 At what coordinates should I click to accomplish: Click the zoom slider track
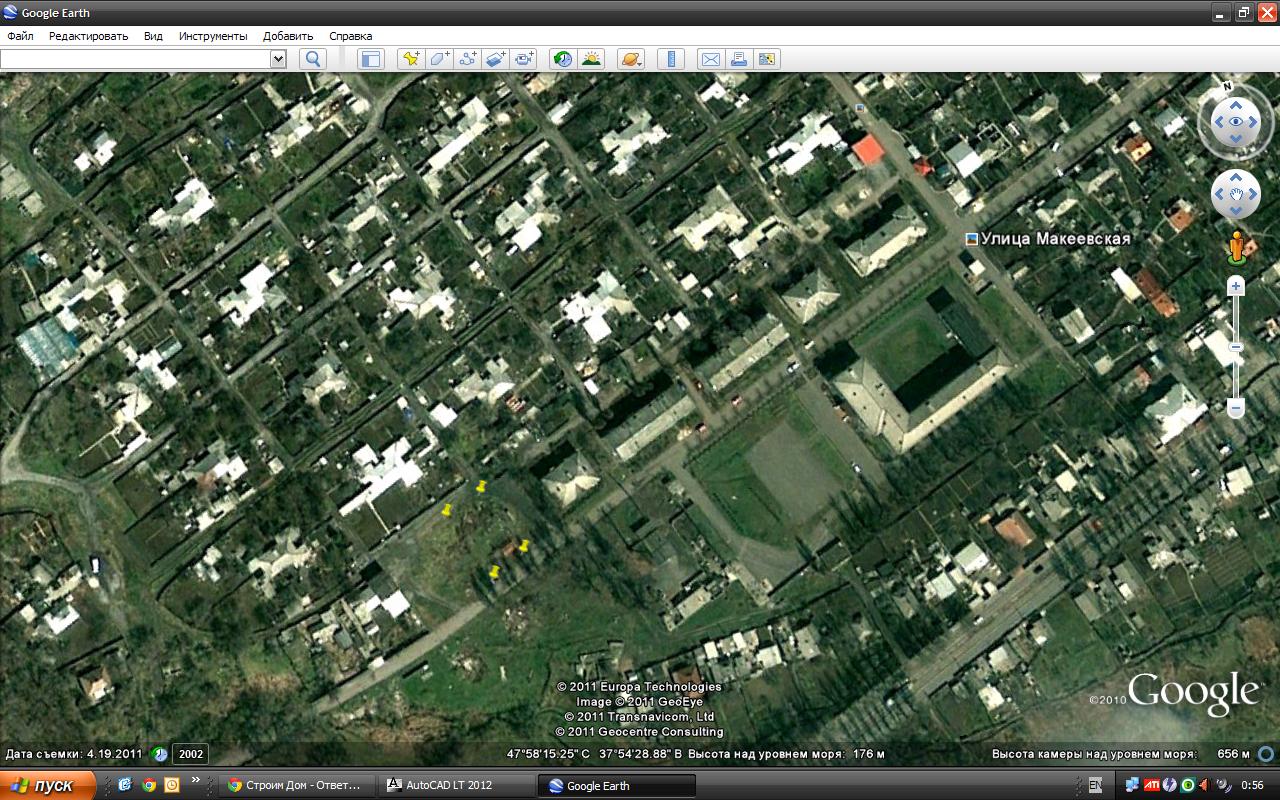point(1236,346)
